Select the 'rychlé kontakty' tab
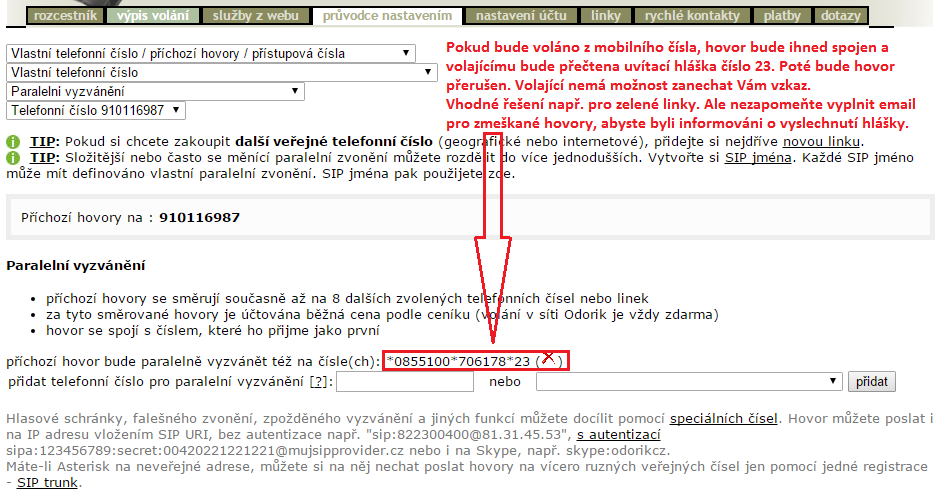Viewport: 943px width, 499px height. (691, 16)
